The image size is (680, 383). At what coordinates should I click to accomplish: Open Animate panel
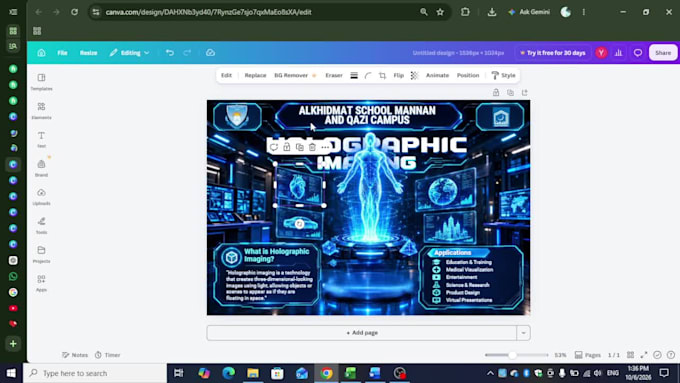437,75
